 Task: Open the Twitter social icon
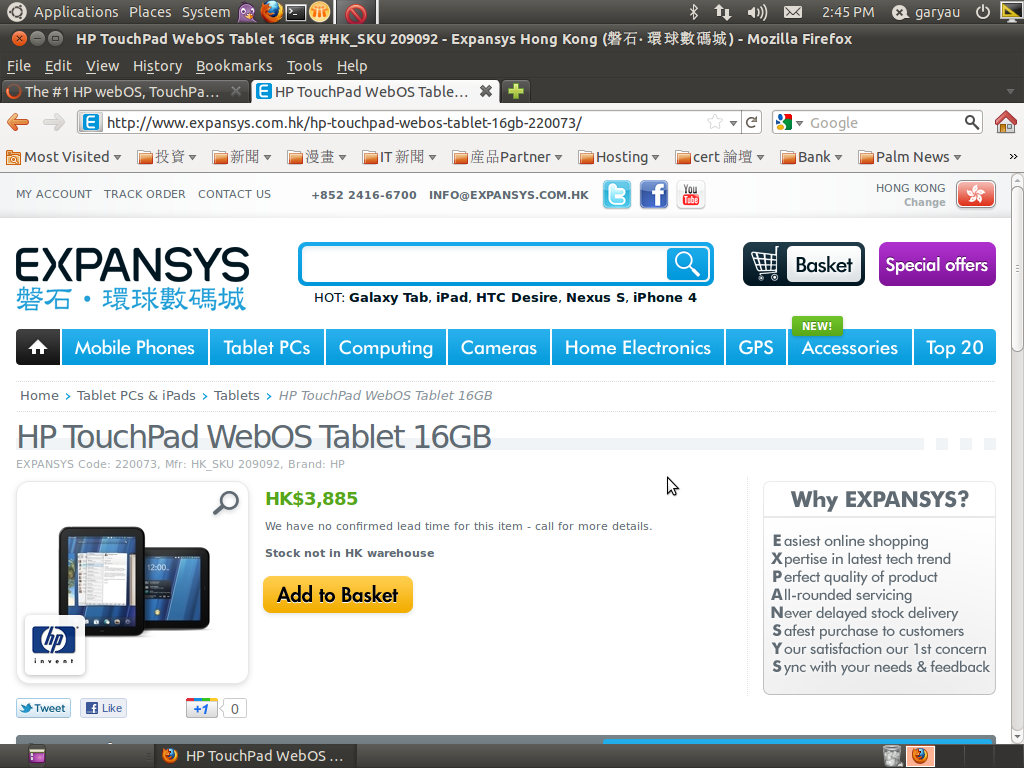click(616, 195)
